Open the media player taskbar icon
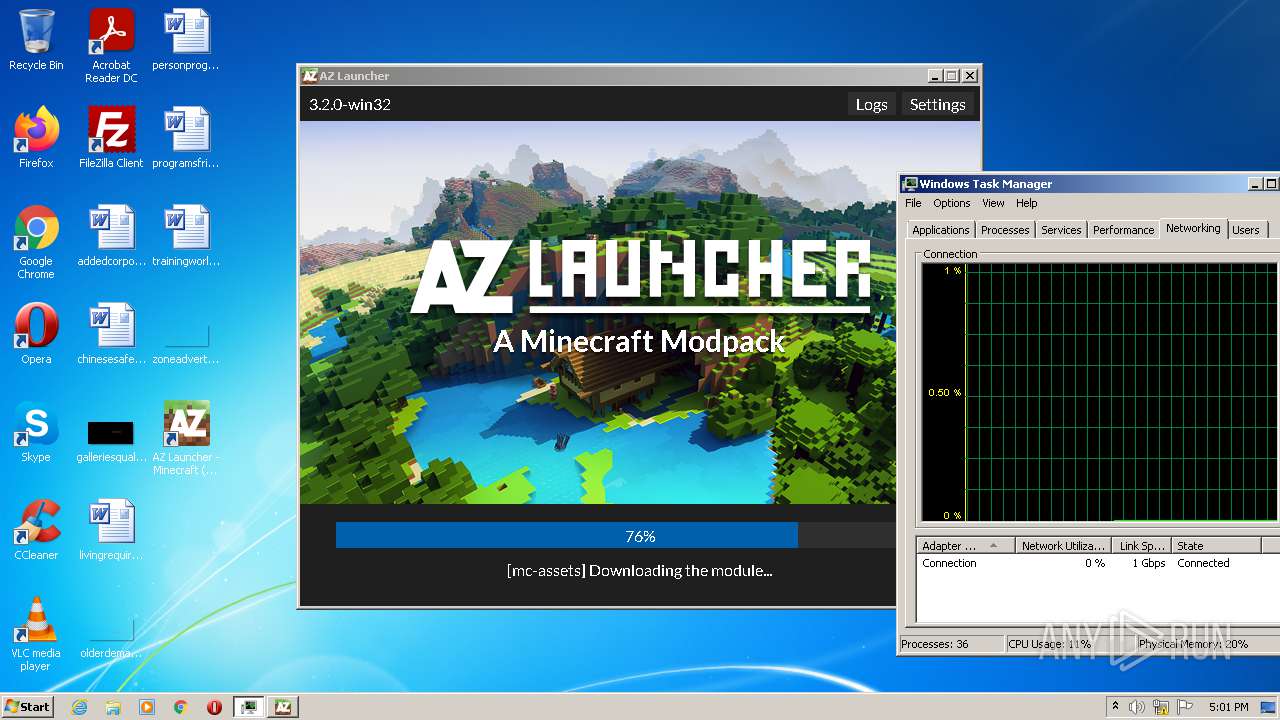1280x720 pixels. (147, 707)
